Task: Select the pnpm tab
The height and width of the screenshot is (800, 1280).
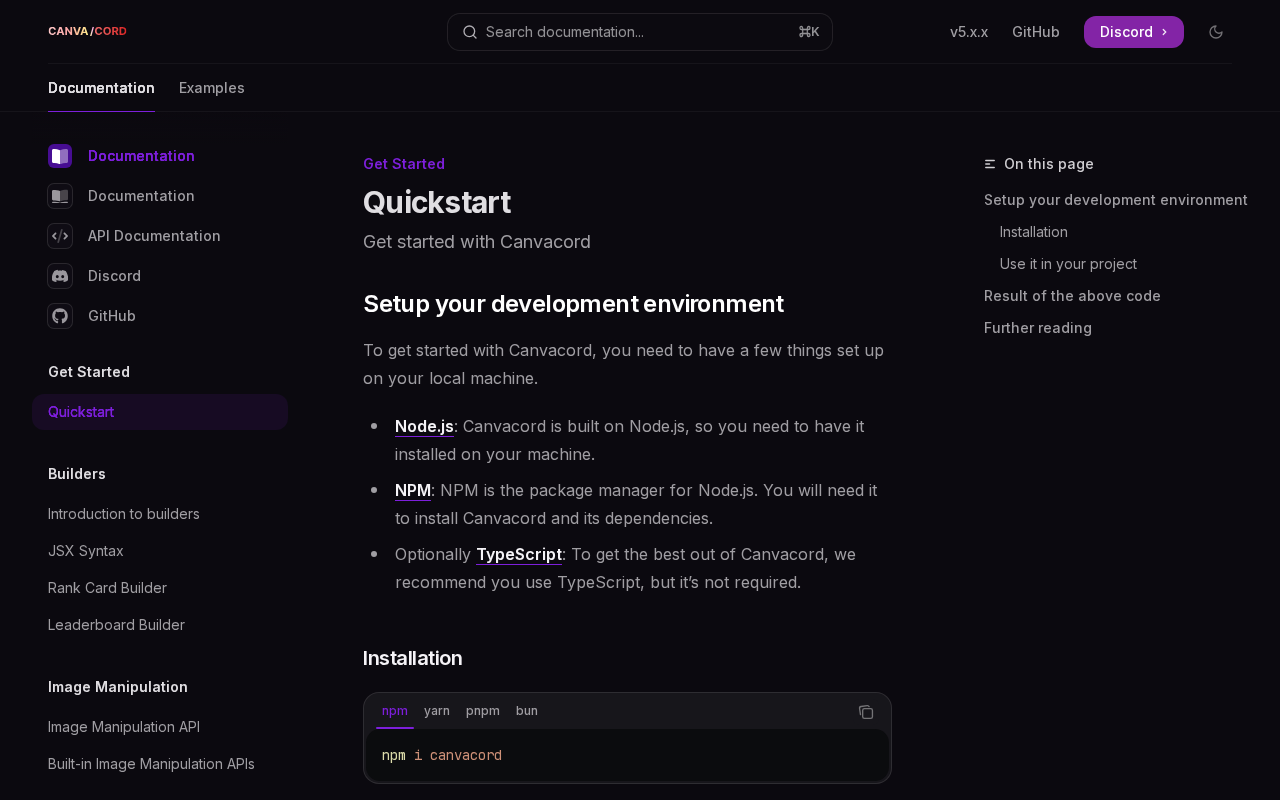Action: click(483, 711)
